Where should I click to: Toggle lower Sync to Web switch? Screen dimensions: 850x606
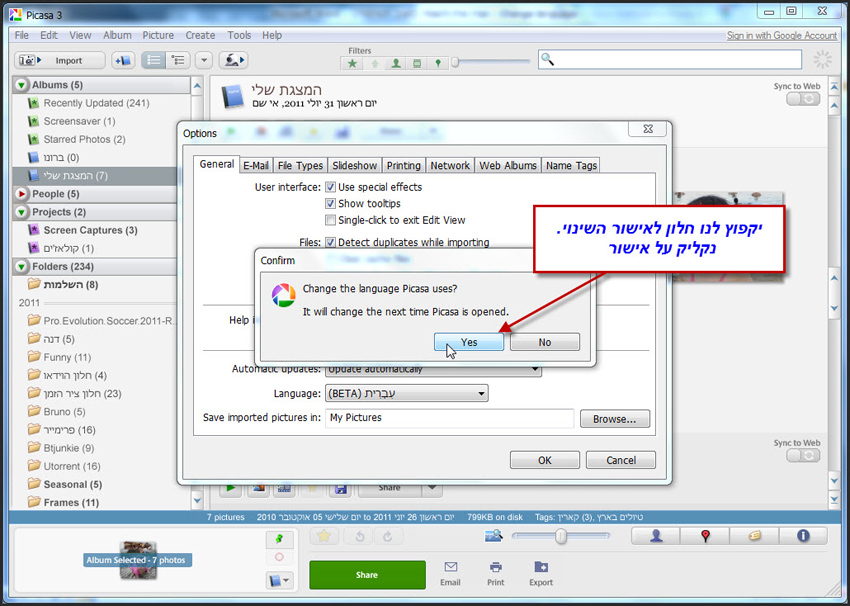[x=803, y=455]
